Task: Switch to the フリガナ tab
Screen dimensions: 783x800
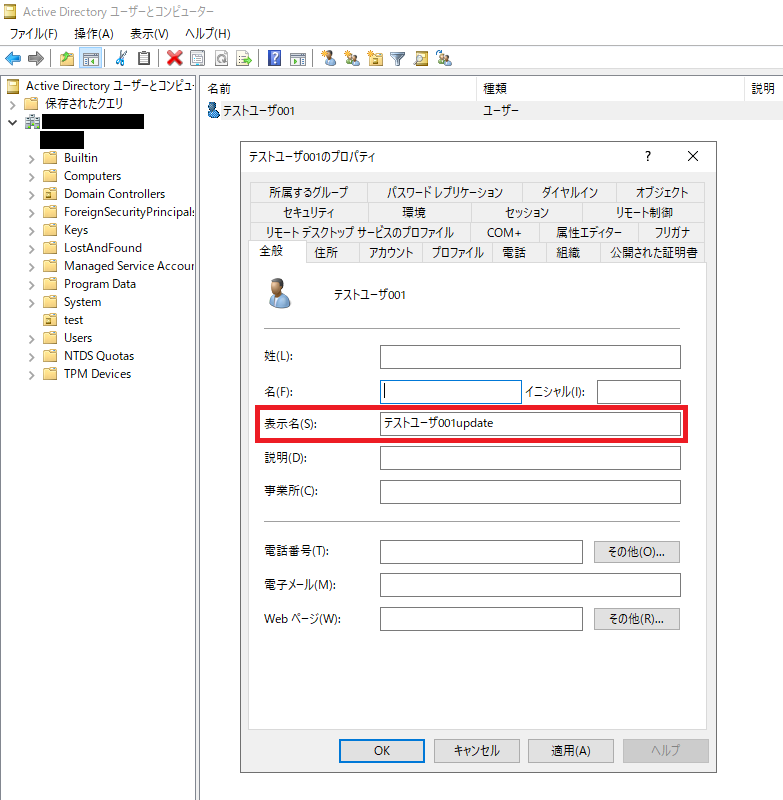Action: (x=672, y=233)
